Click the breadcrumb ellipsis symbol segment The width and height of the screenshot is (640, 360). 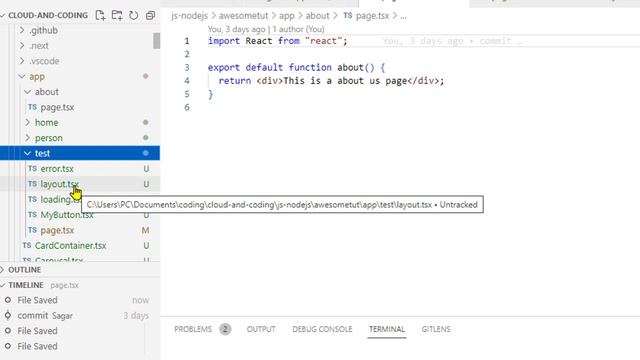coord(403,16)
